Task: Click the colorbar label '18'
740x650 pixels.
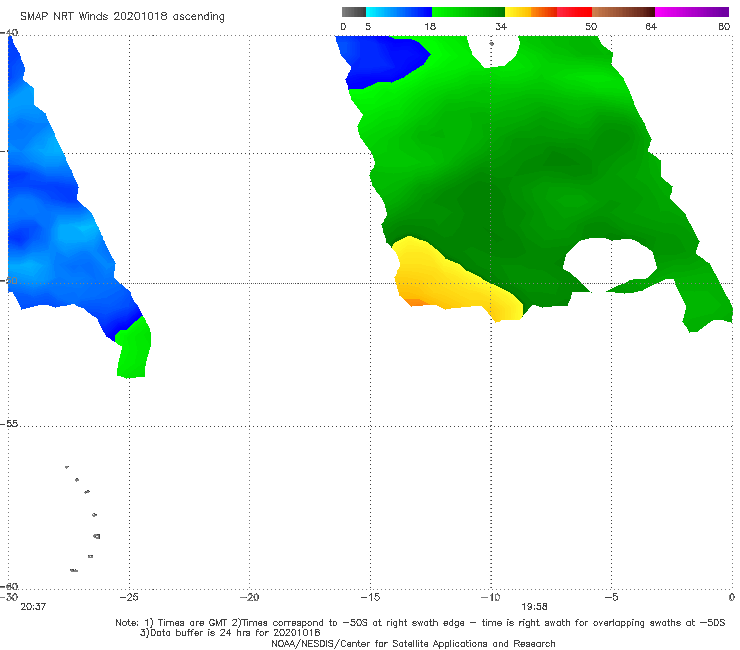Action: pyautogui.click(x=430, y=26)
